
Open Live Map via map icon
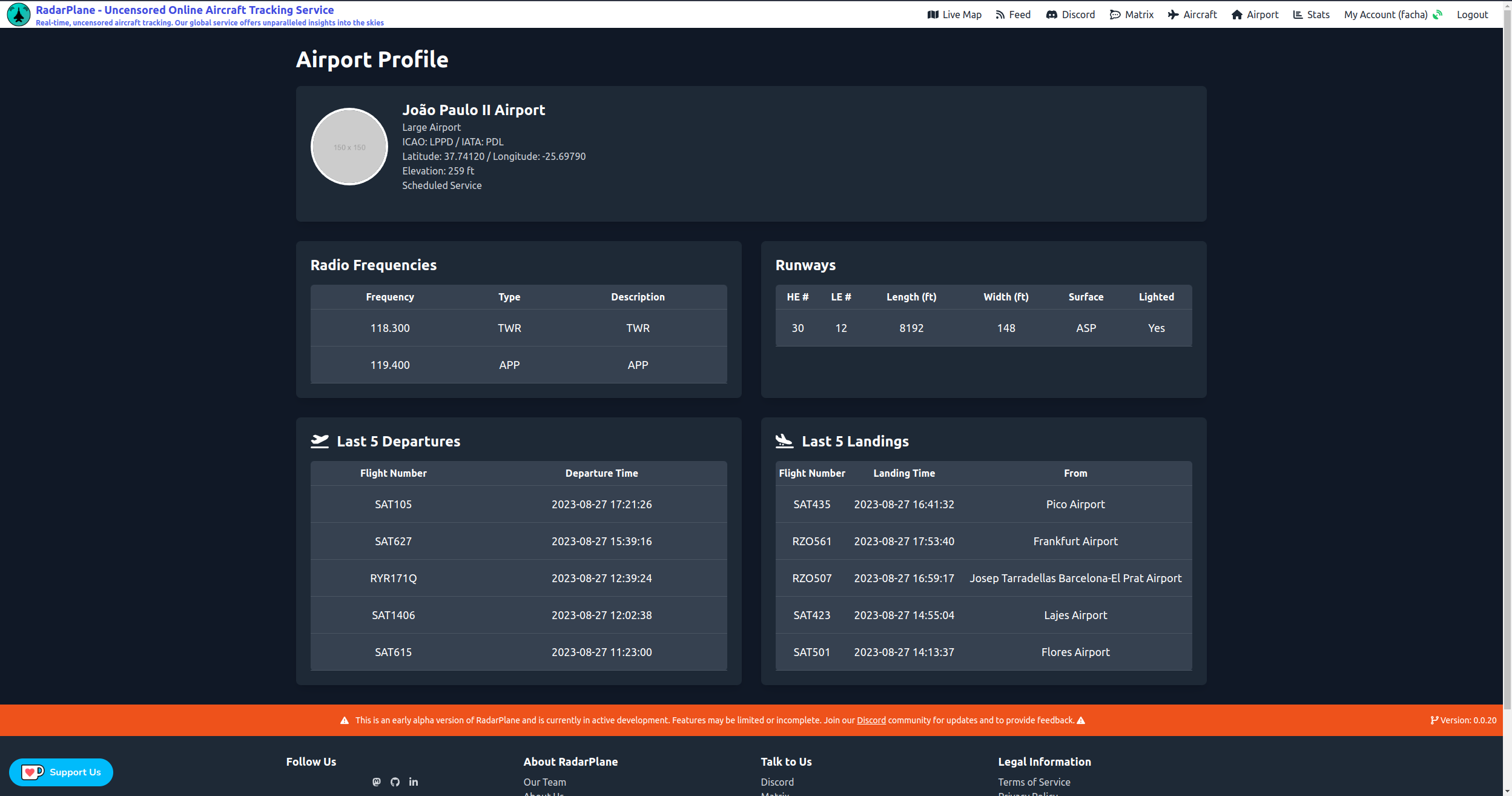pyautogui.click(x=933, y=15)
